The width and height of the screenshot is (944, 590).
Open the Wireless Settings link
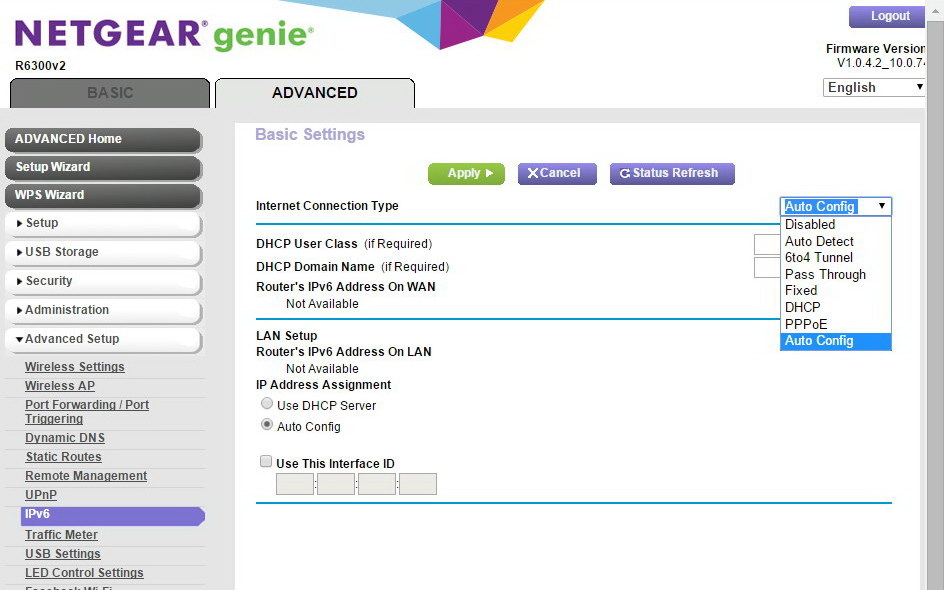75,367
